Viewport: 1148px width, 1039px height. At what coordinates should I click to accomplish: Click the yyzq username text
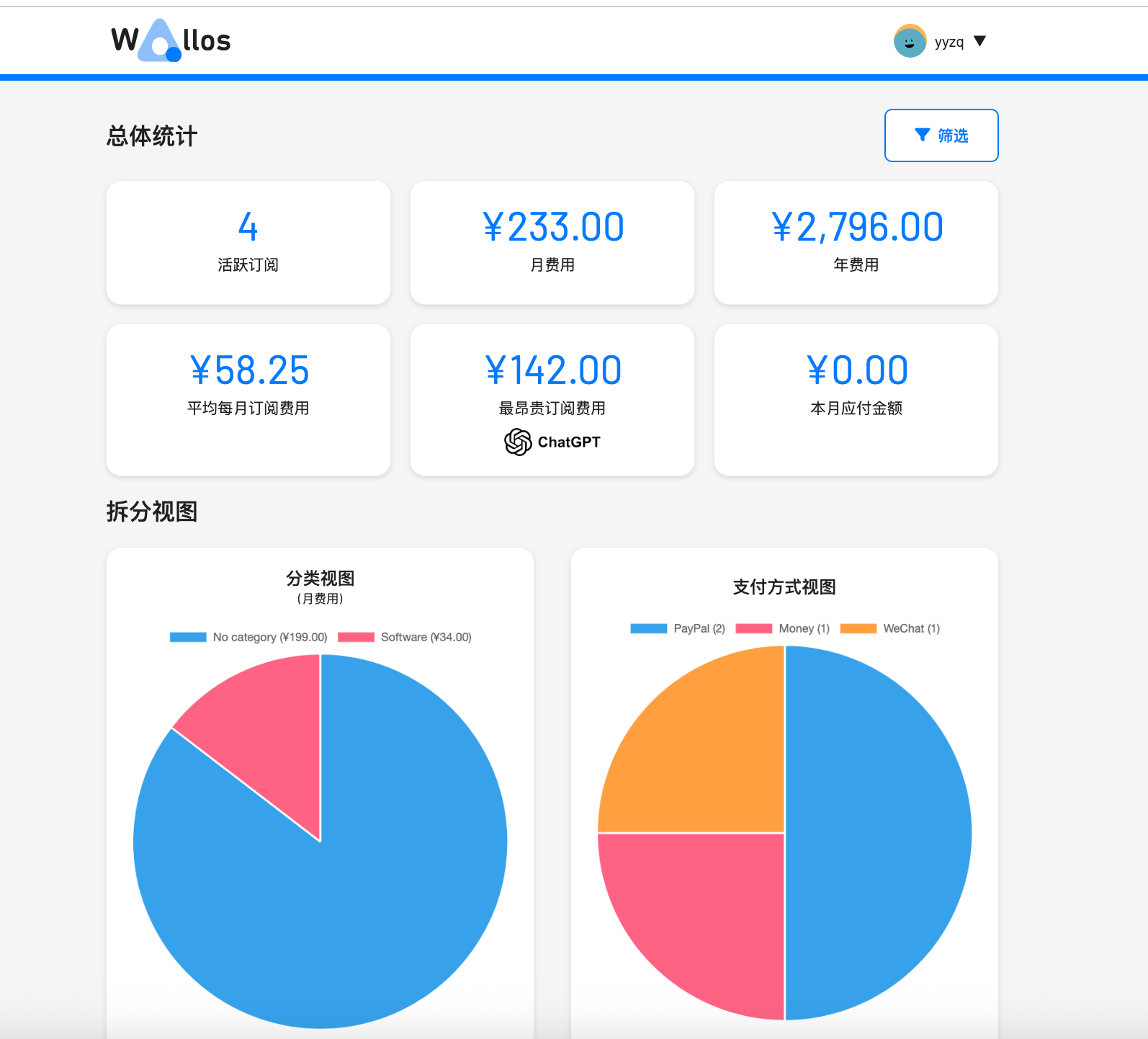click(949, 42)
